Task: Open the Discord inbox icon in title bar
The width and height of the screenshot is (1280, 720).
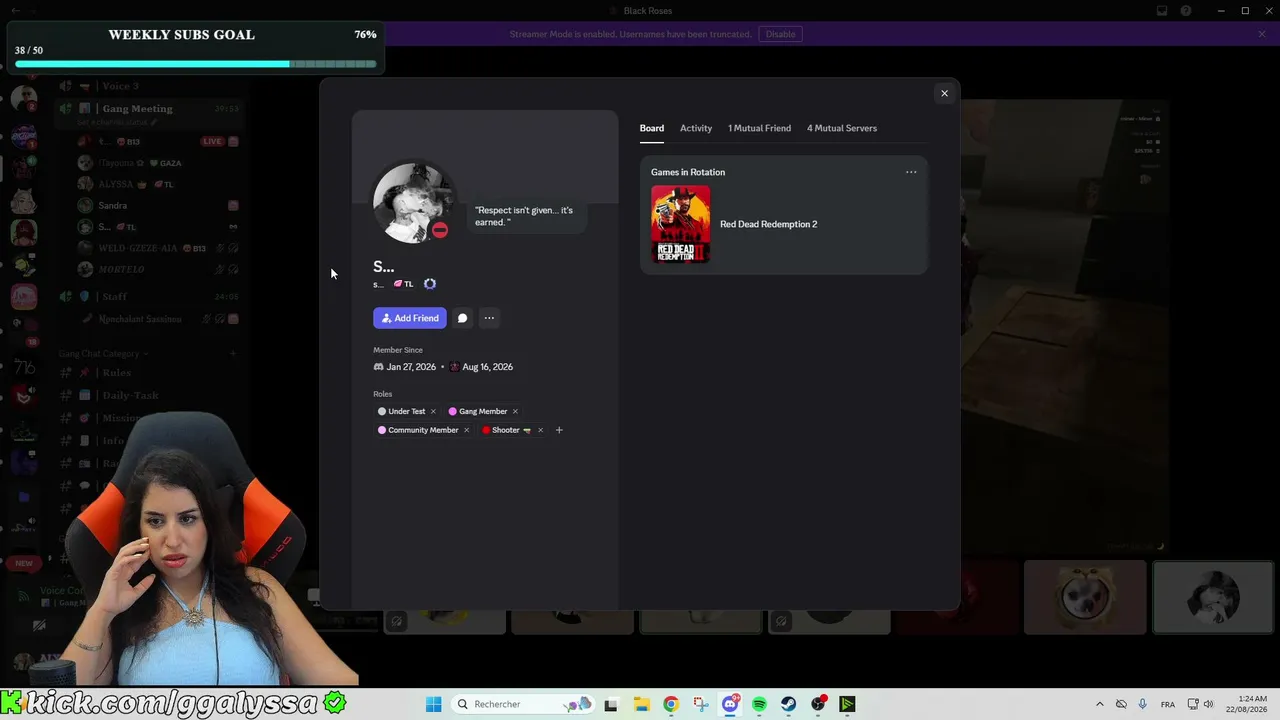Action: 1162,11
